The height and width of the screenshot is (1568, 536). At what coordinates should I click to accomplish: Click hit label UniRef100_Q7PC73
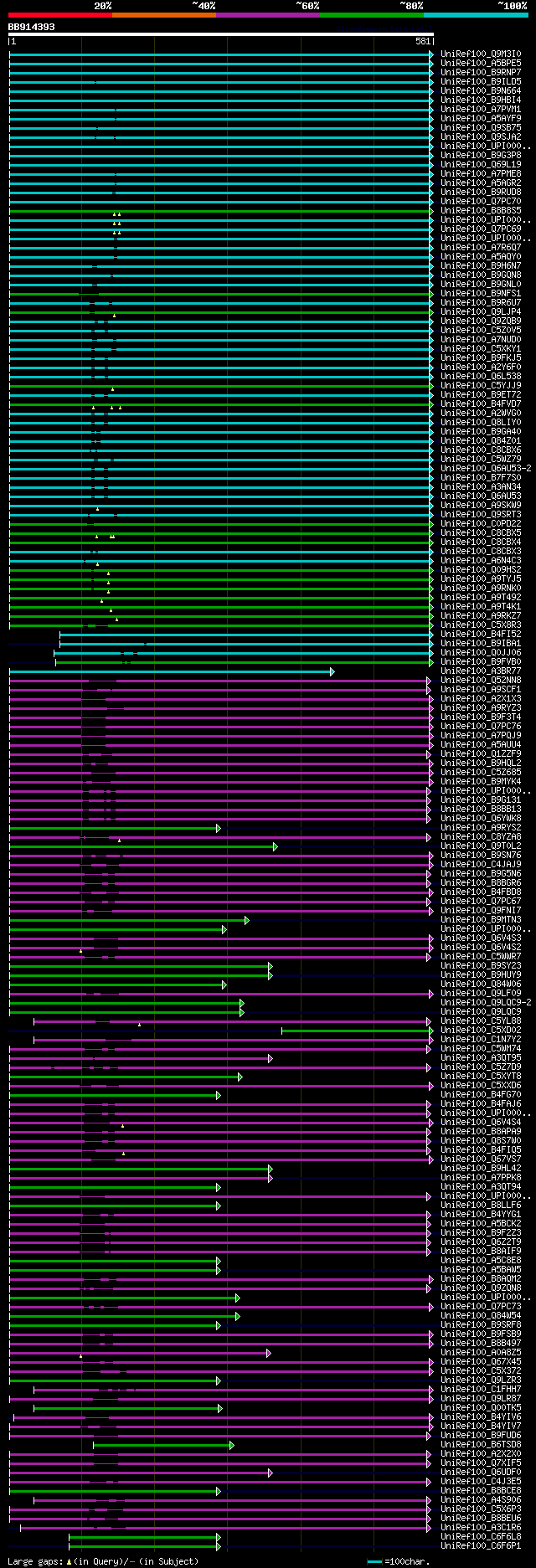click(481, 1307)
